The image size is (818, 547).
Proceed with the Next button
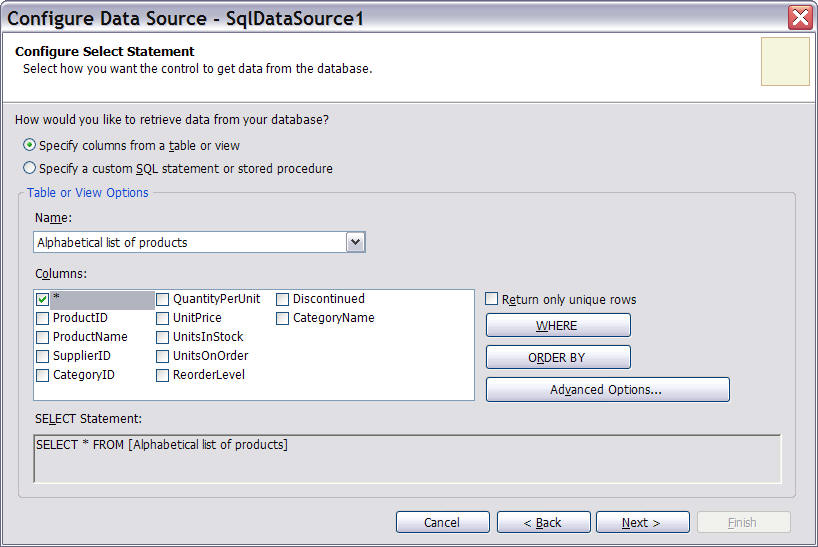642,522
